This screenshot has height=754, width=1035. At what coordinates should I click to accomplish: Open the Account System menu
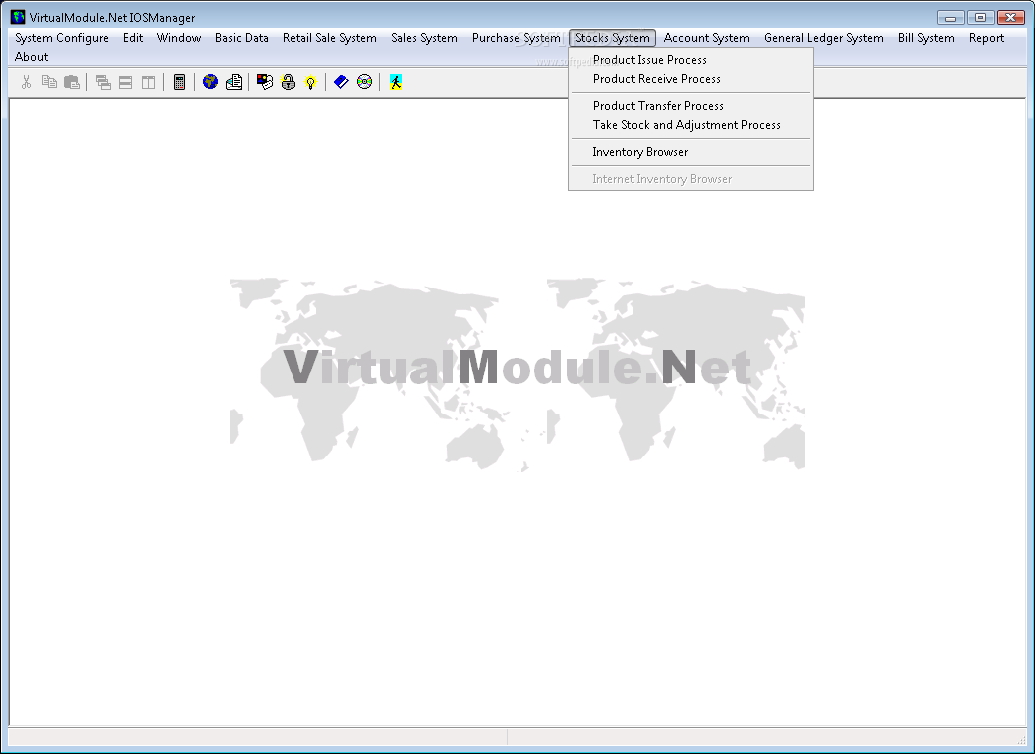tap(706, 38)
